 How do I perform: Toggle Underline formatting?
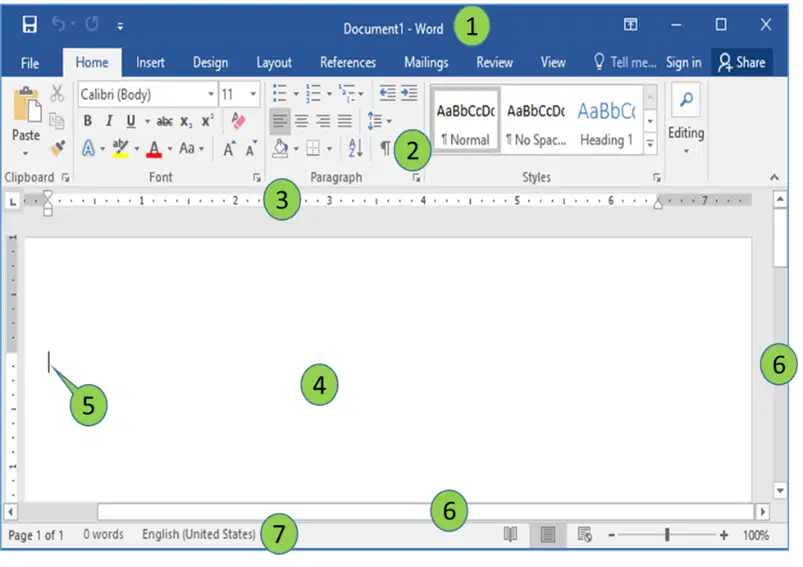[131, 121]
